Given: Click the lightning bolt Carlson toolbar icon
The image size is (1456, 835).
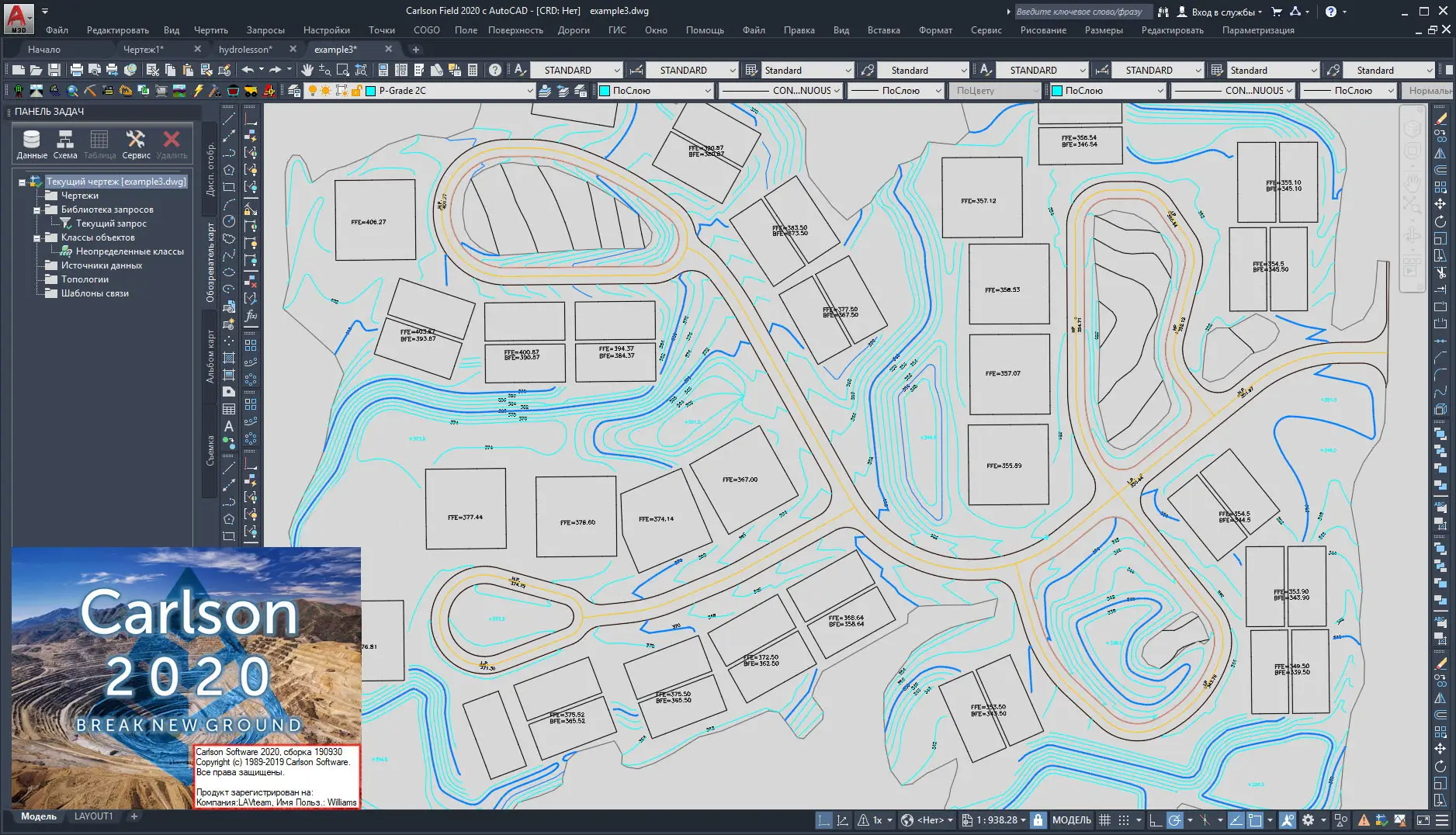Looking at the screenshot, I should click(198, 91).
